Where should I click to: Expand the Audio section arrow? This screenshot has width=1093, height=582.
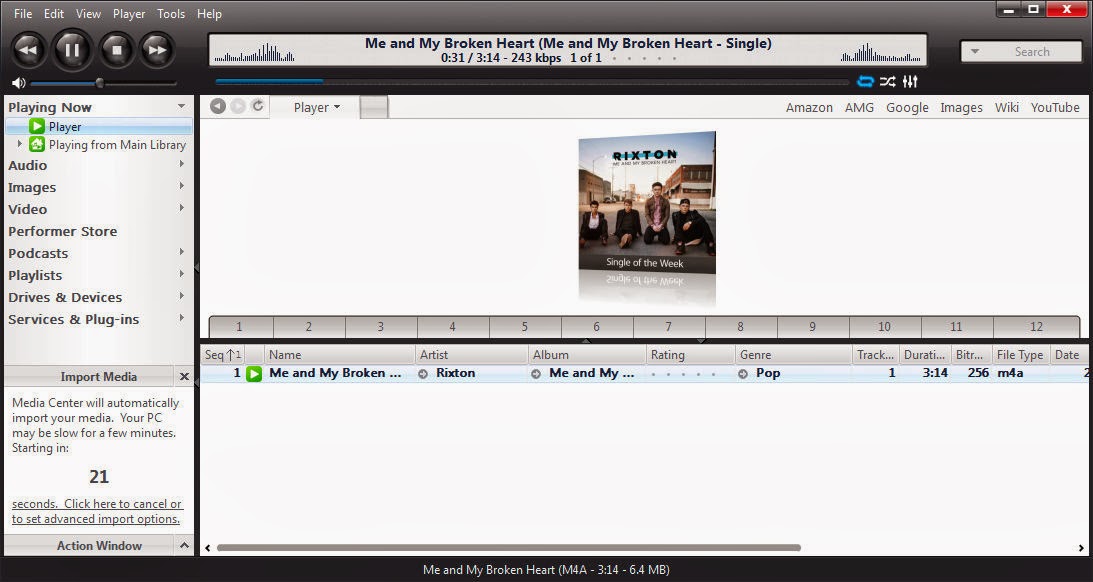point(181,164)
